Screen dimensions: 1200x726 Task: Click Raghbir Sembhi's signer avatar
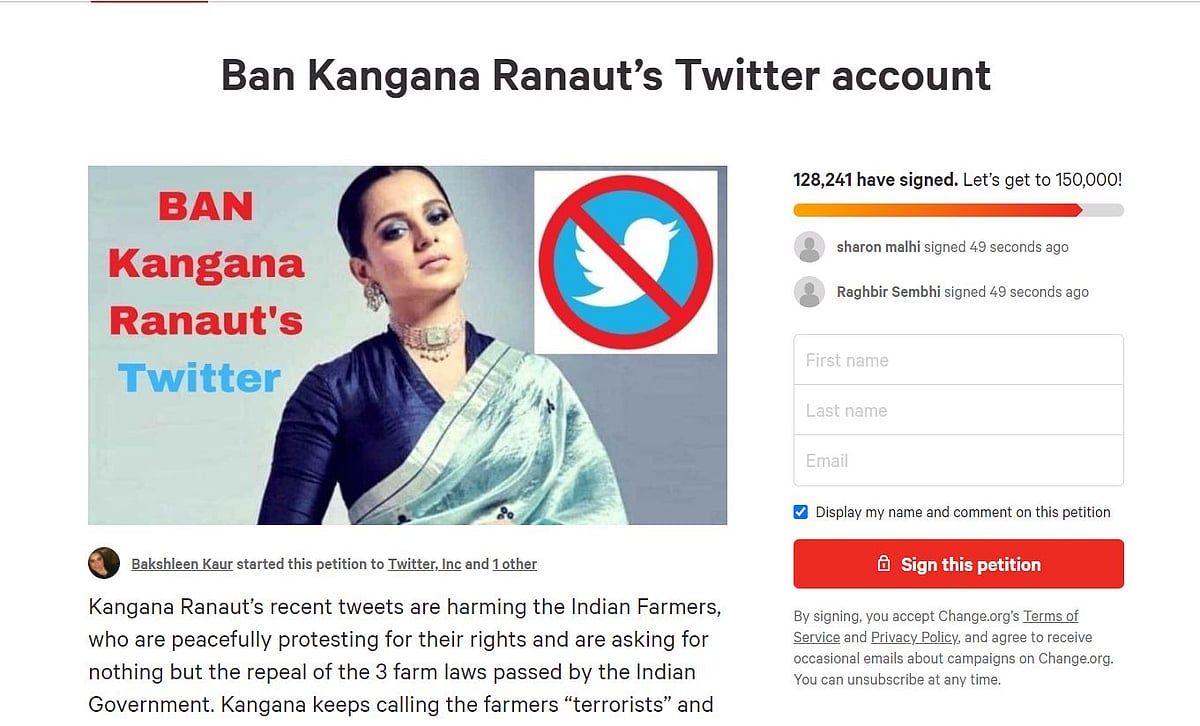pyautogui.click(x=809, y=292)
